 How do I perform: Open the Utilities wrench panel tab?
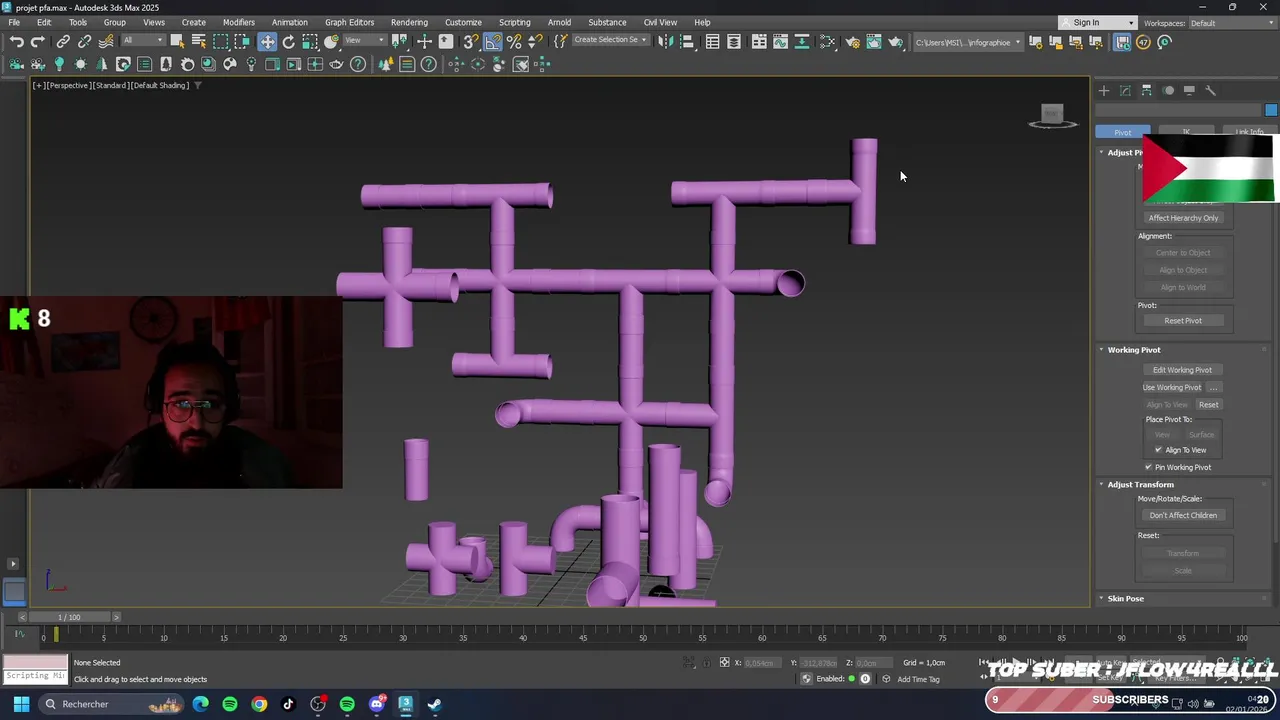tap(1210, 91)
